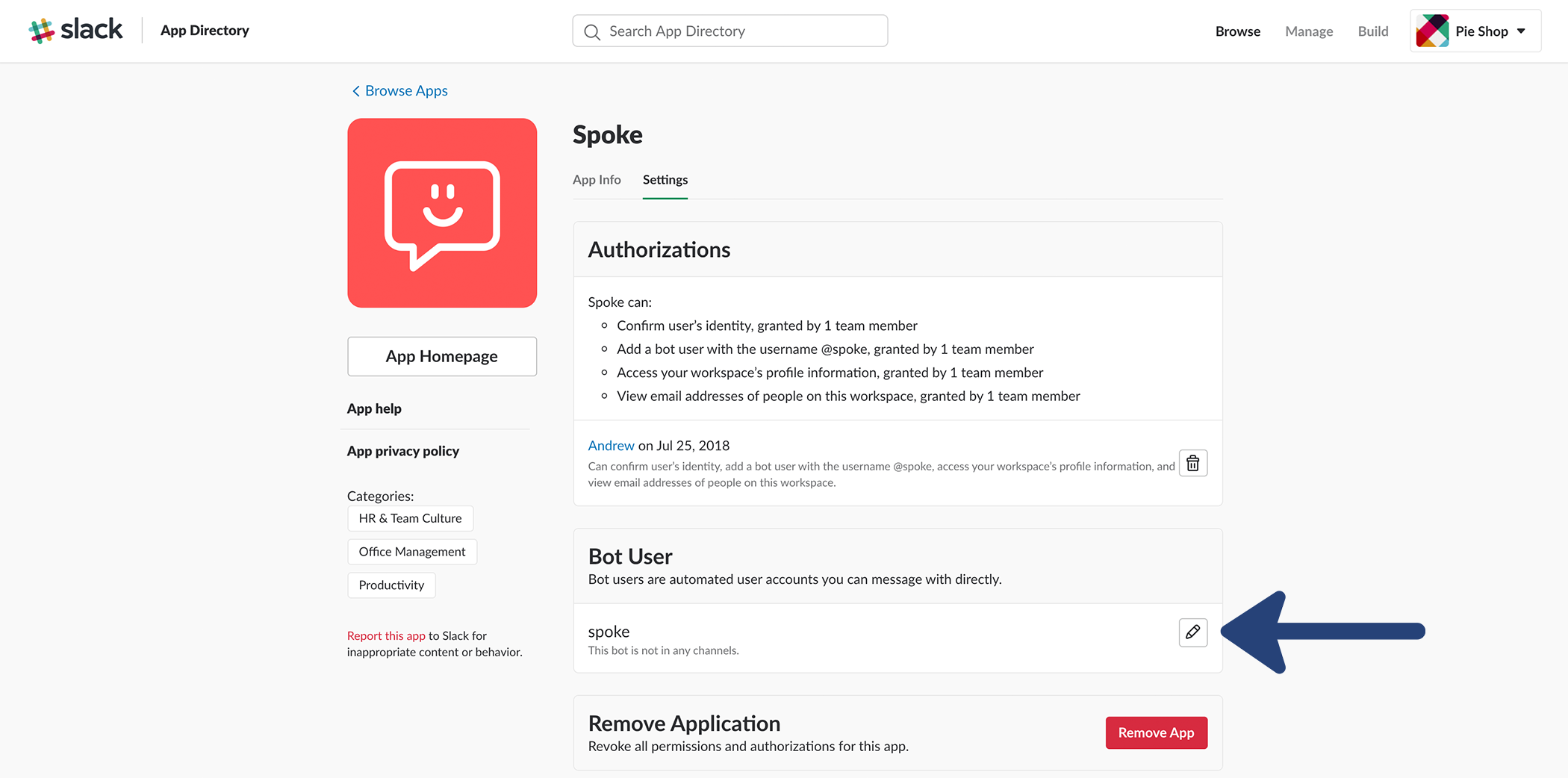Switch to the App Info tab
Viewport: 1568px width, 778px height.
(597, 180)
